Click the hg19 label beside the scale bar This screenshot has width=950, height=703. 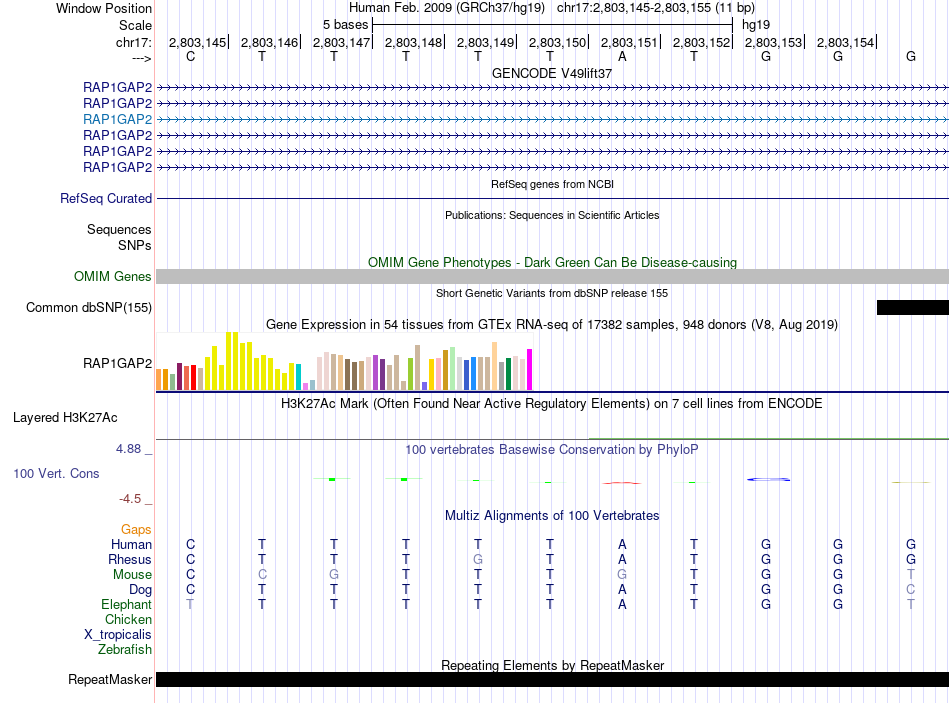pyautogui.click(x=756, y=25)
